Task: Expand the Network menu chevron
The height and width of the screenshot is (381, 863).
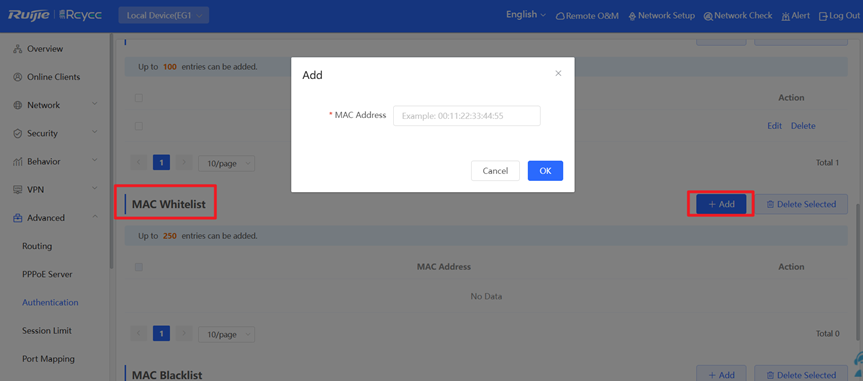Action: point(95,105)
